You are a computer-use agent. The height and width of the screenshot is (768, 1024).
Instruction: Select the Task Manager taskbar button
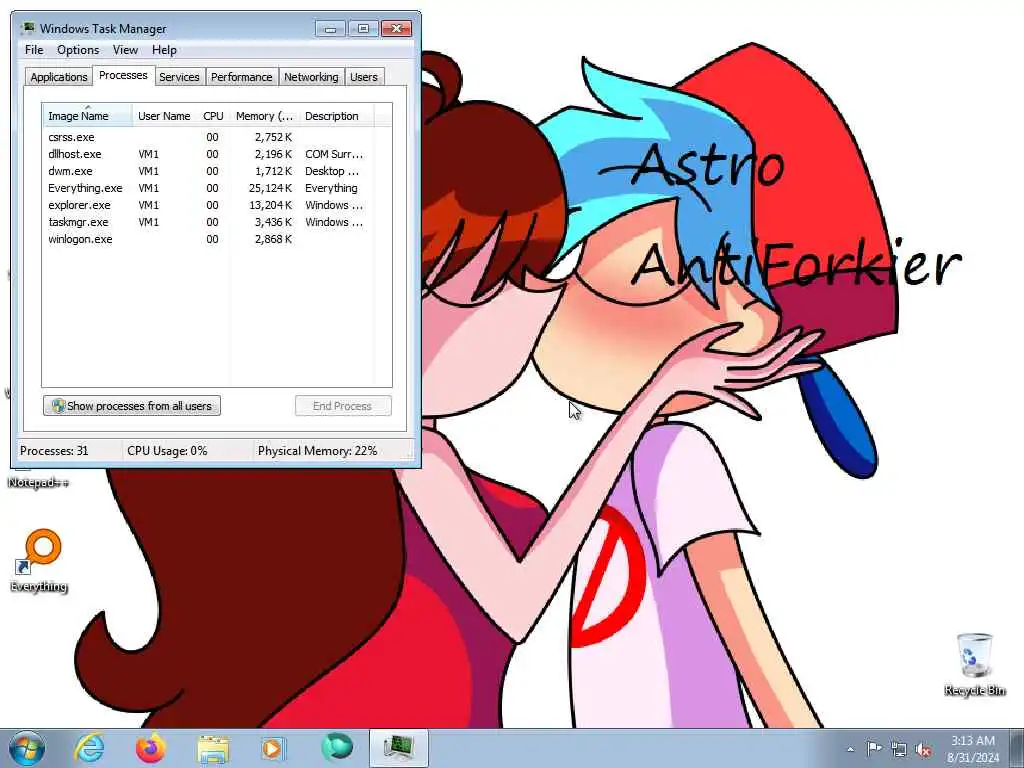[x=399, y=748]
